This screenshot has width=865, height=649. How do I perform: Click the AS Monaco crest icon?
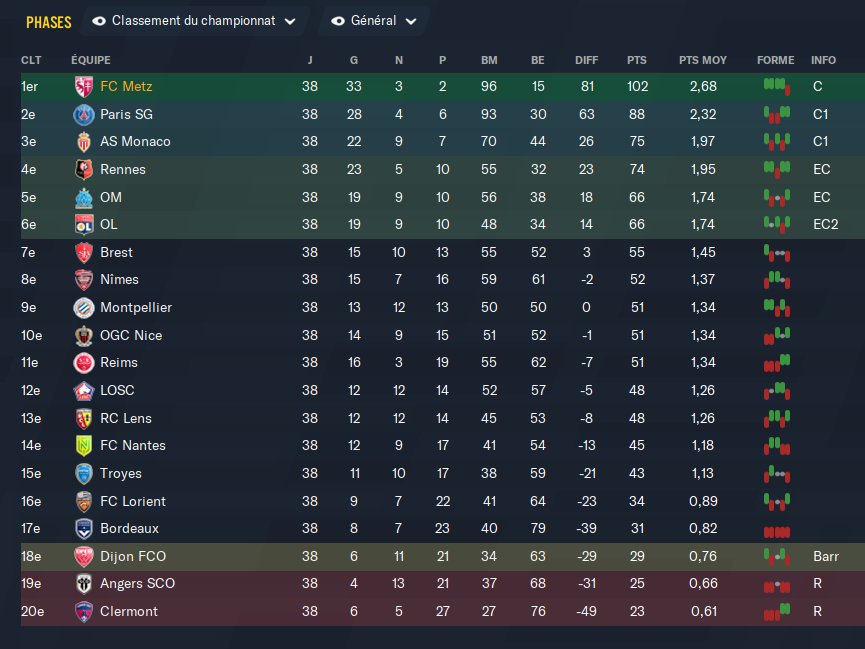[83, 142]
